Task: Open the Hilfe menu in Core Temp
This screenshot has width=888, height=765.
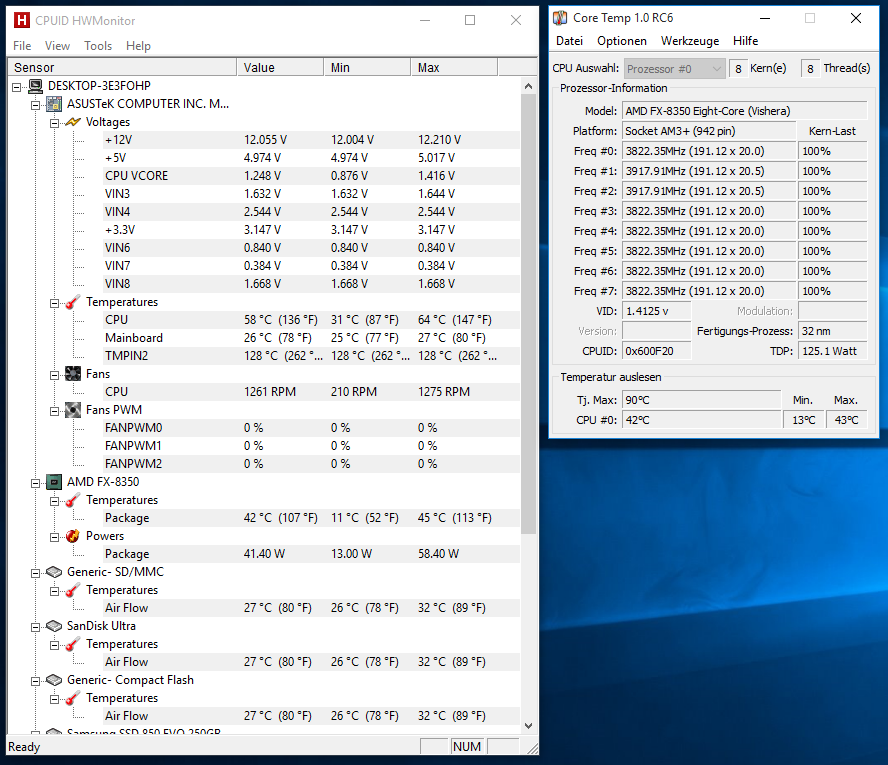Action: (745, 41)
